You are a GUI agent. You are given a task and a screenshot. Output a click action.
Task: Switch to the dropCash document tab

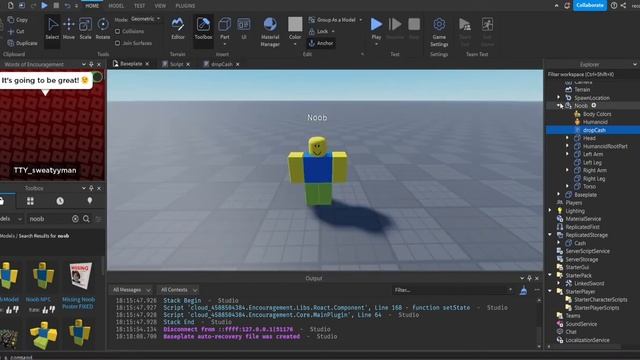pyautogui.click(x=221, y=64)
